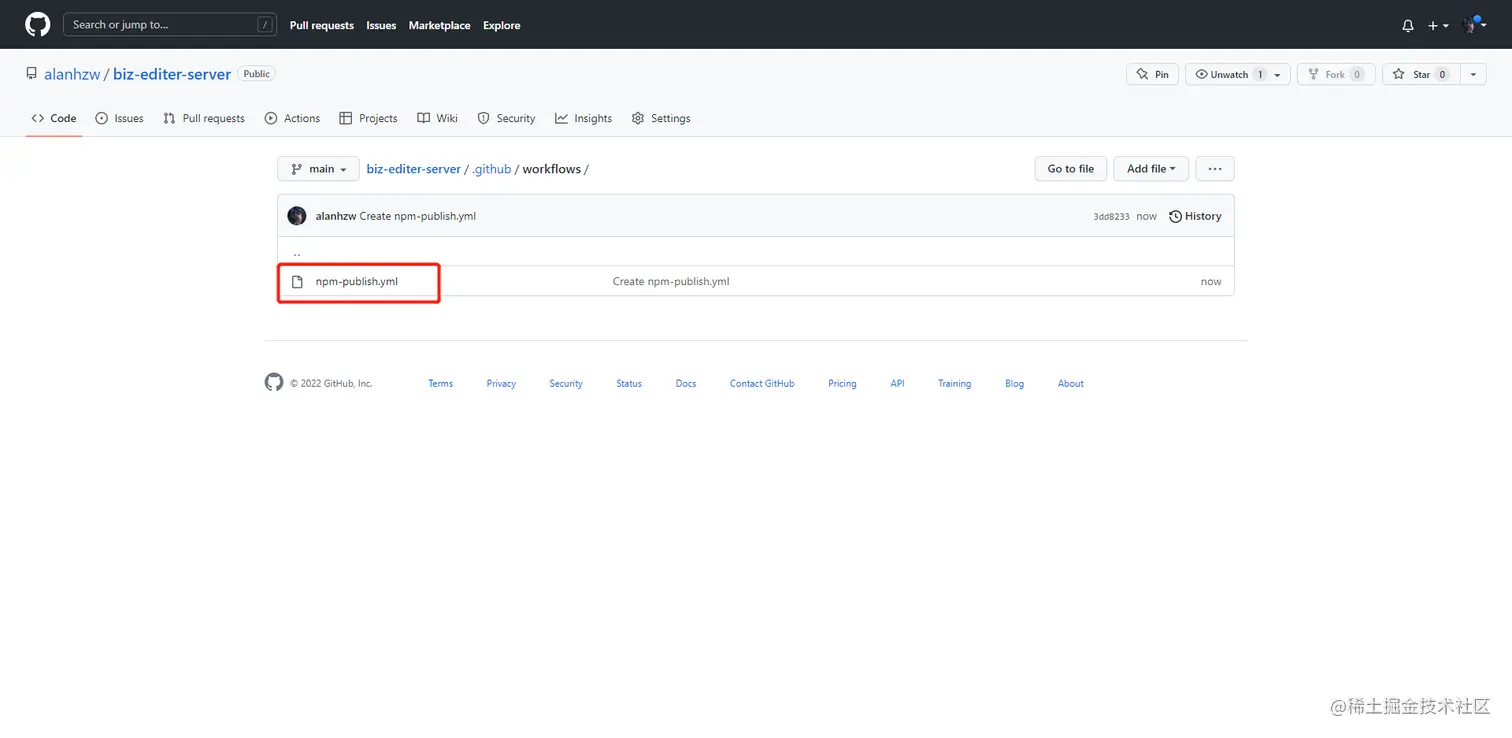The image size is (1512, 738).
Task: Go up to the parent directory
Action: (297, 252)
